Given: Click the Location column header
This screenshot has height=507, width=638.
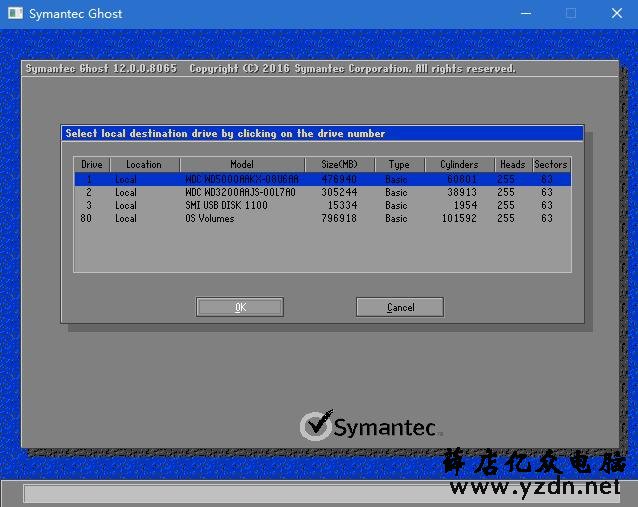Looking at the screenshot, I should [x=144, y=164].
